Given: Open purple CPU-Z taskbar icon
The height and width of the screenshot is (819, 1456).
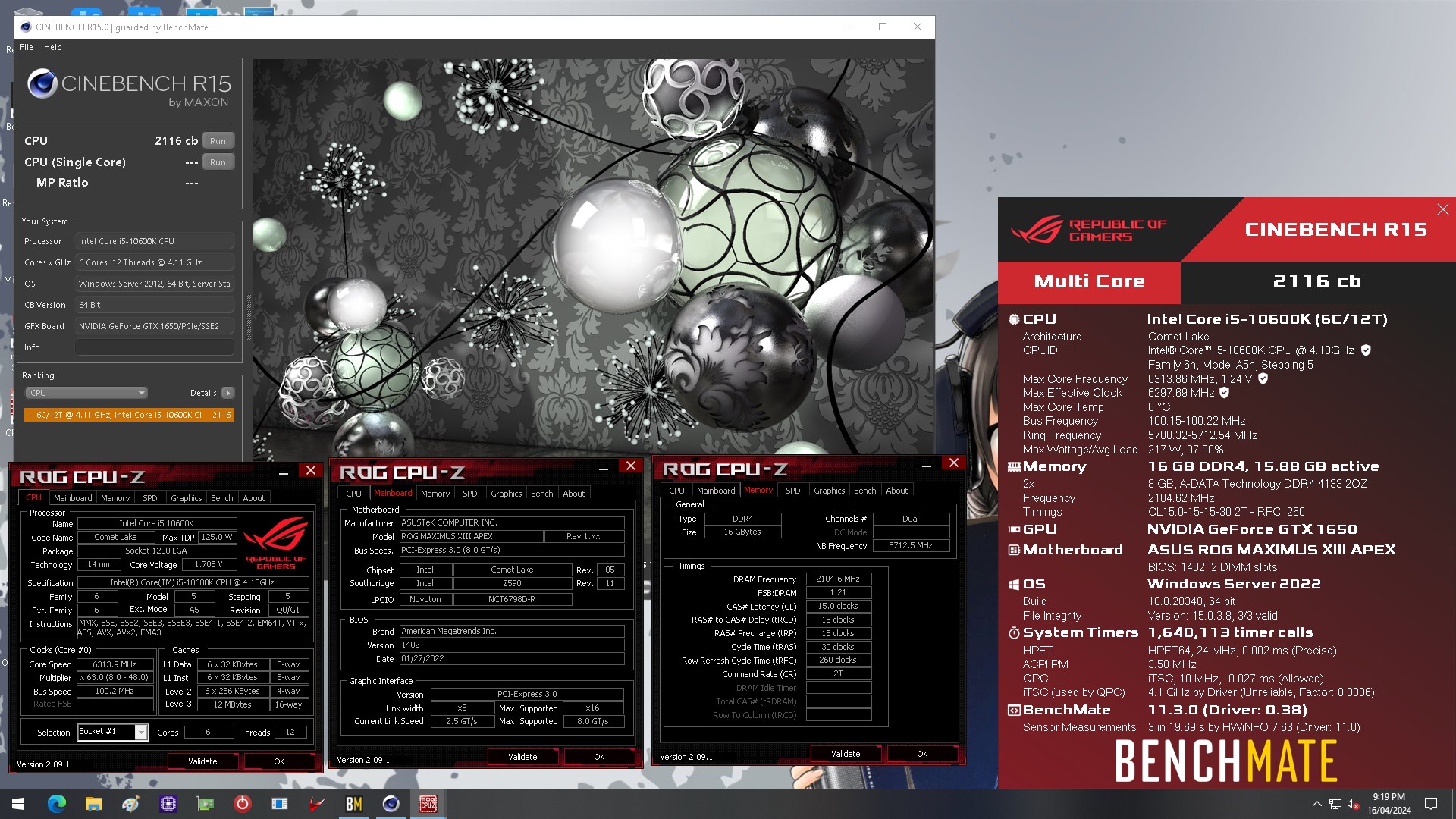Looking at the screenshot, I should (168, 804).
